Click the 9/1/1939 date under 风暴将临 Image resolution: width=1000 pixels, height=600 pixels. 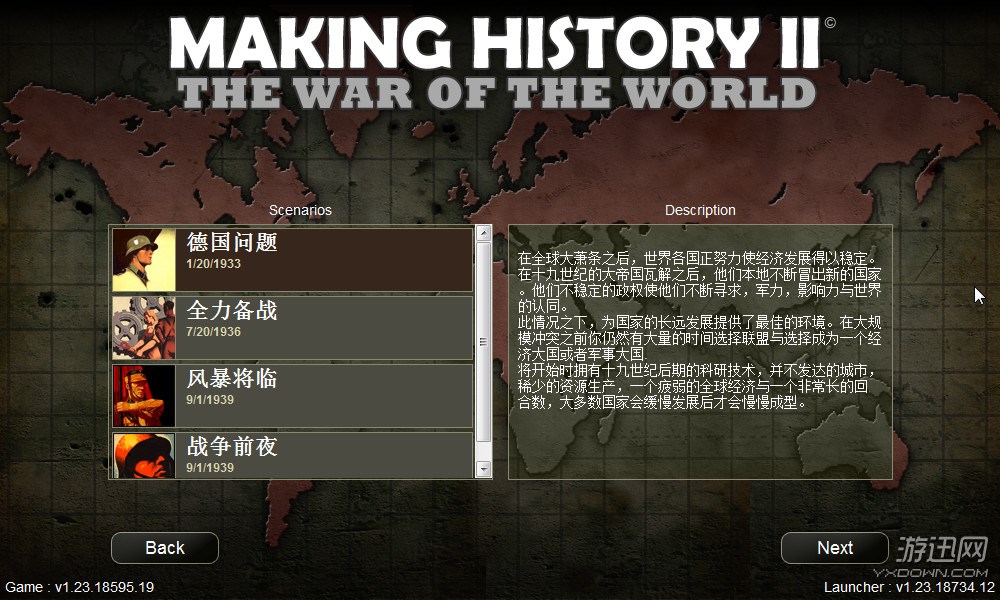coord(210,400)
